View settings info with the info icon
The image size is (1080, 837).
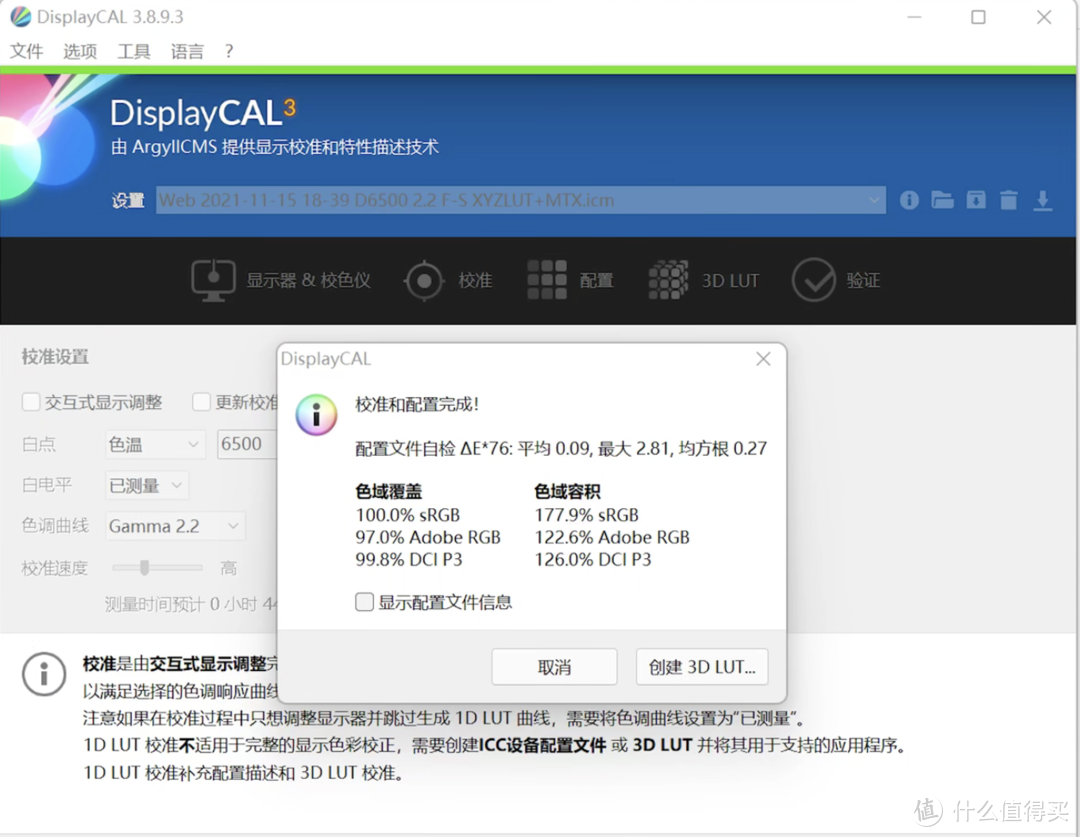[909, 200]
